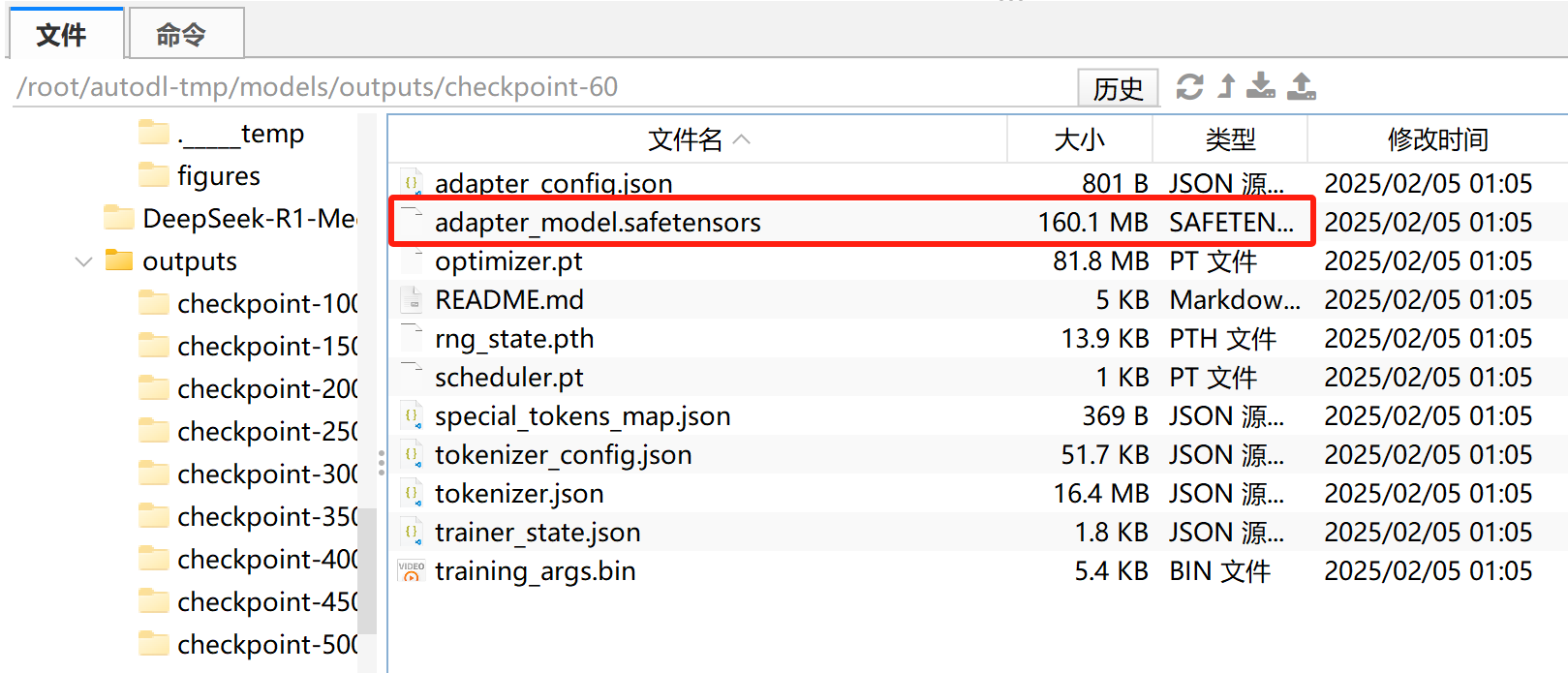Select the outputs folder in tree

click(190, 261)
